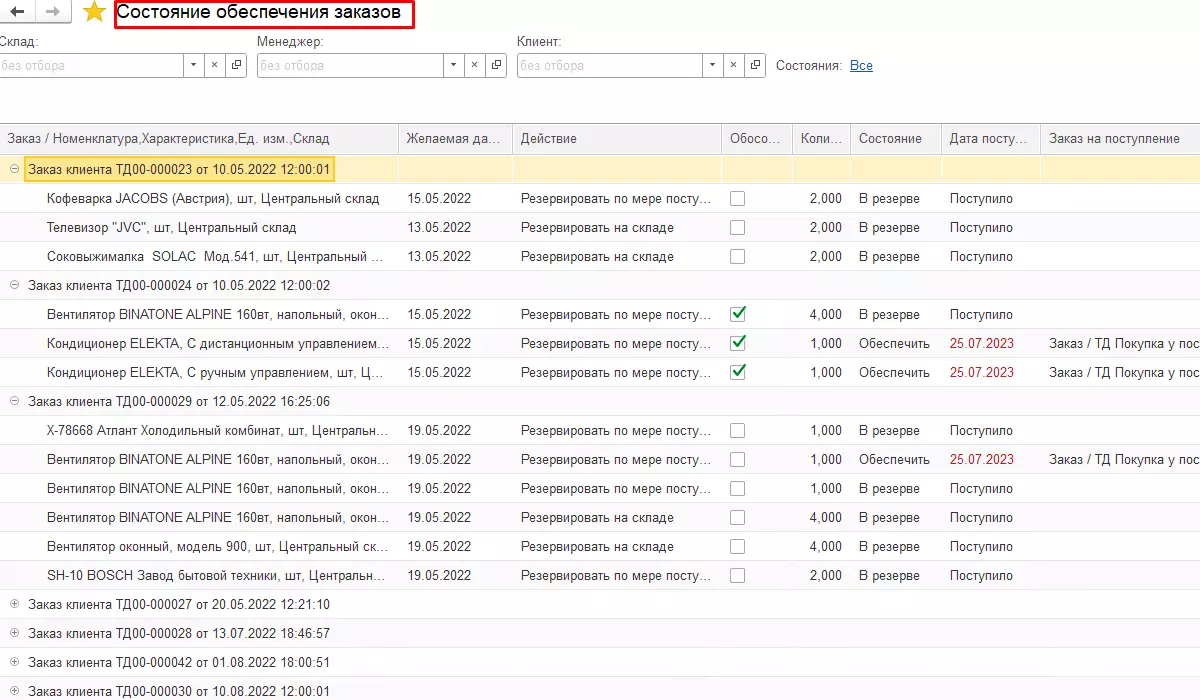Clear the Клиент filter with X button
This screenshot has width=1200, height=700.
(734, 66)
